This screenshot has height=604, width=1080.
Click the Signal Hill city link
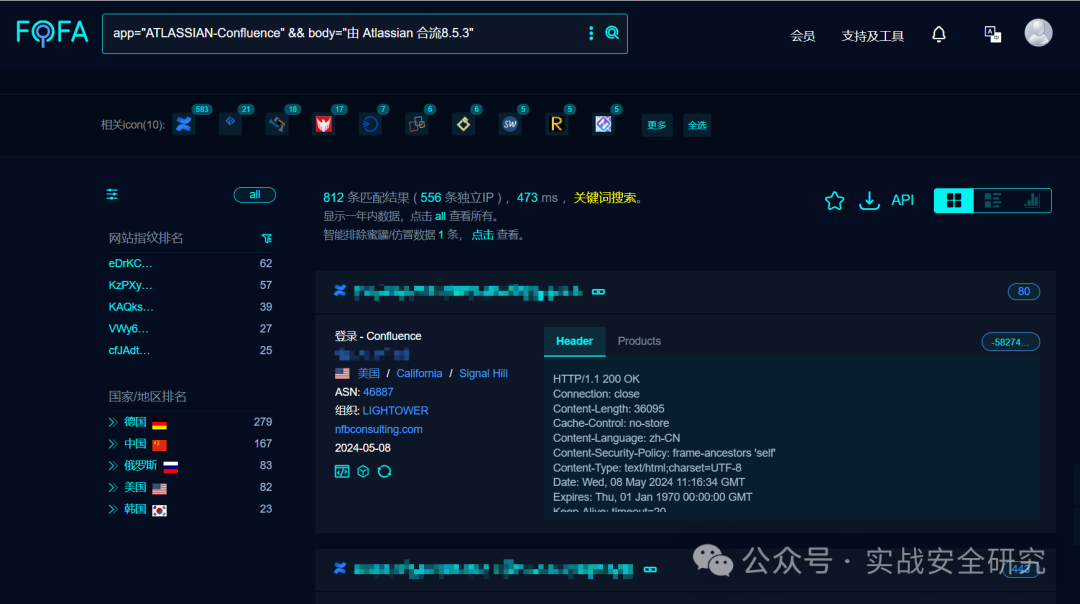(x=483, y=373)
